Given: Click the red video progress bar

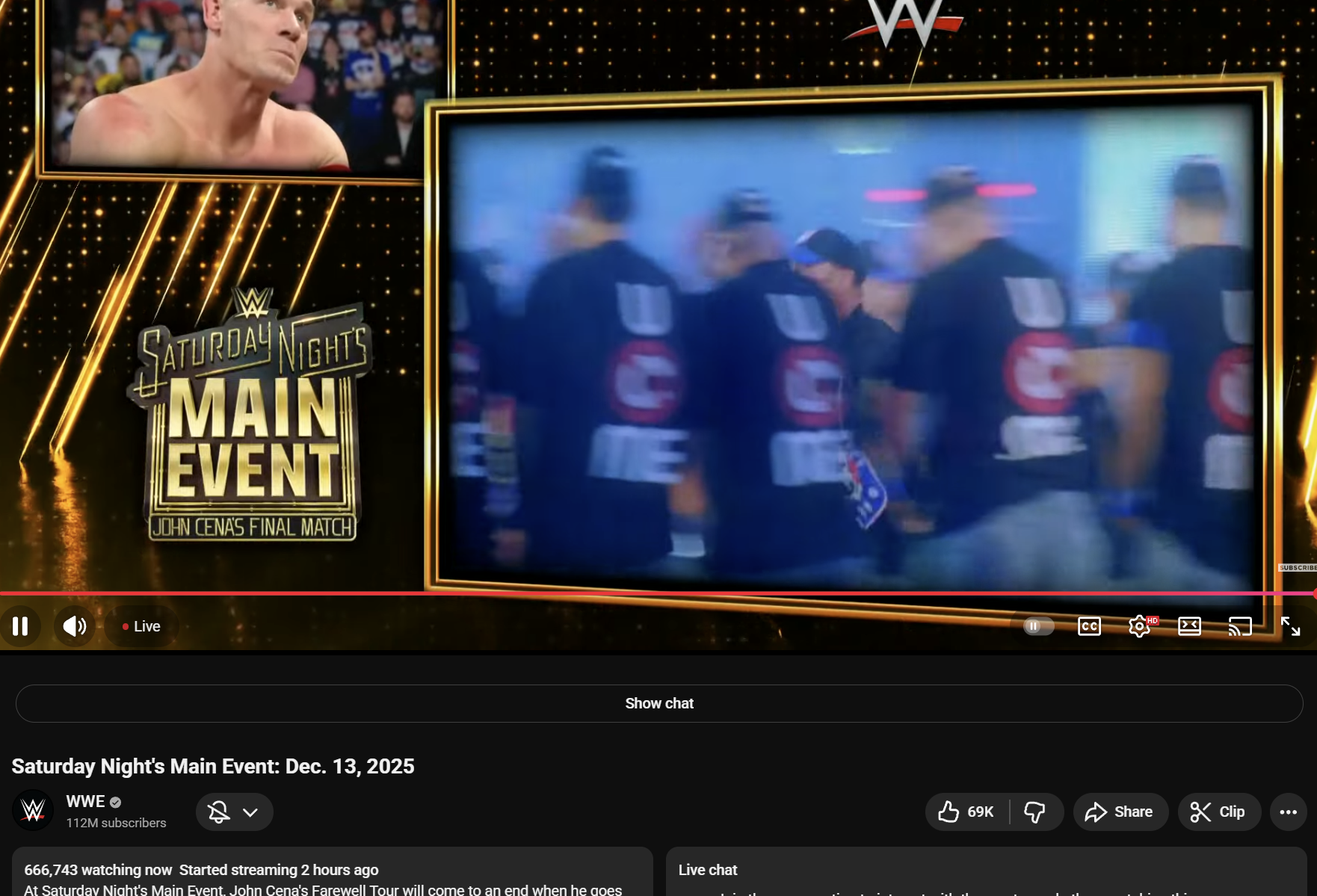Looking at the screenshot, I should click(x=658, y=593).
